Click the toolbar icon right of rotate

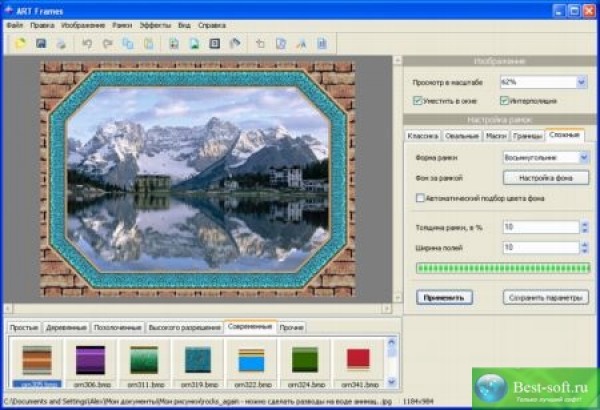pos(281,43)
